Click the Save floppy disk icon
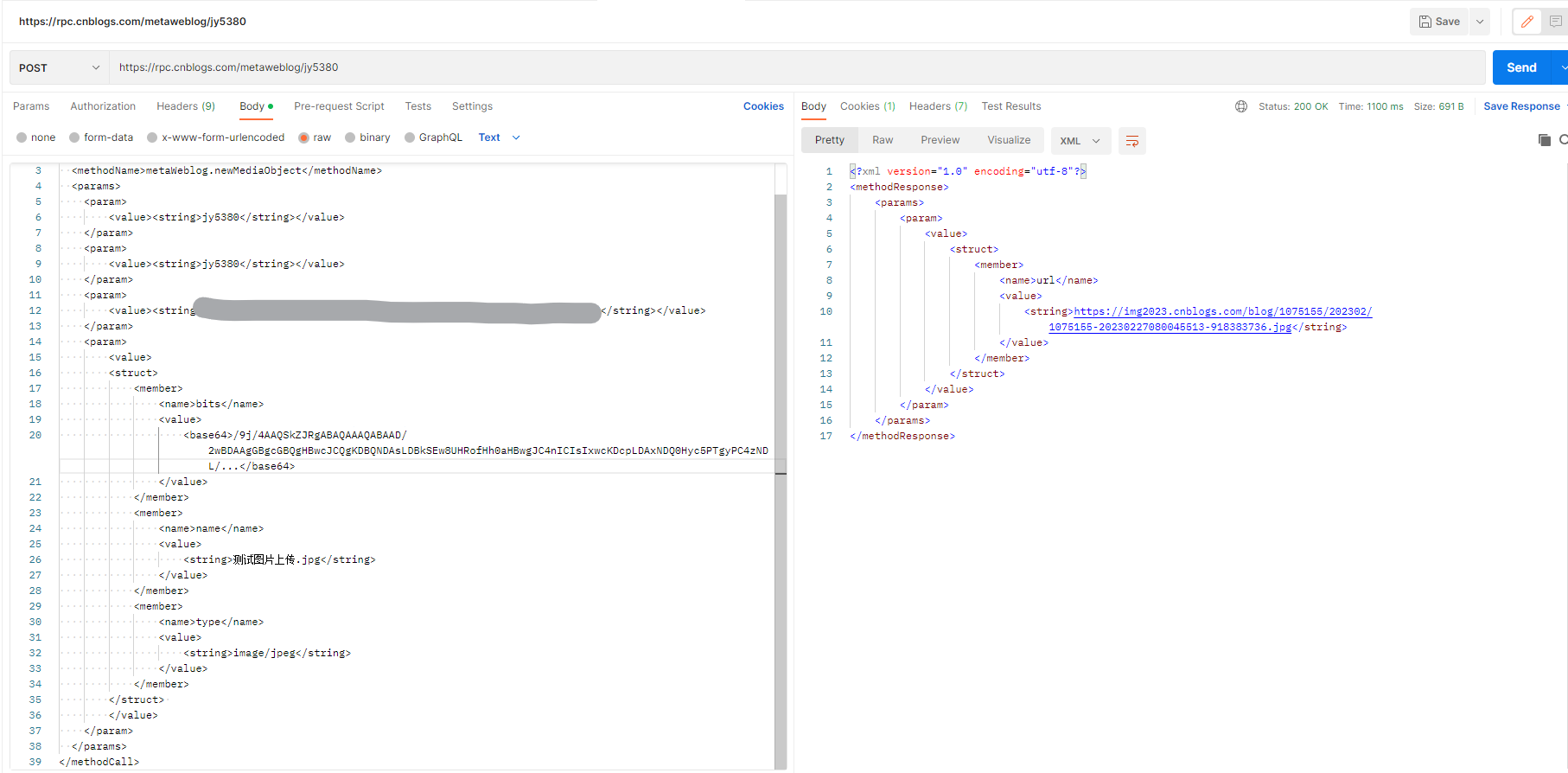 (1425, 22)
